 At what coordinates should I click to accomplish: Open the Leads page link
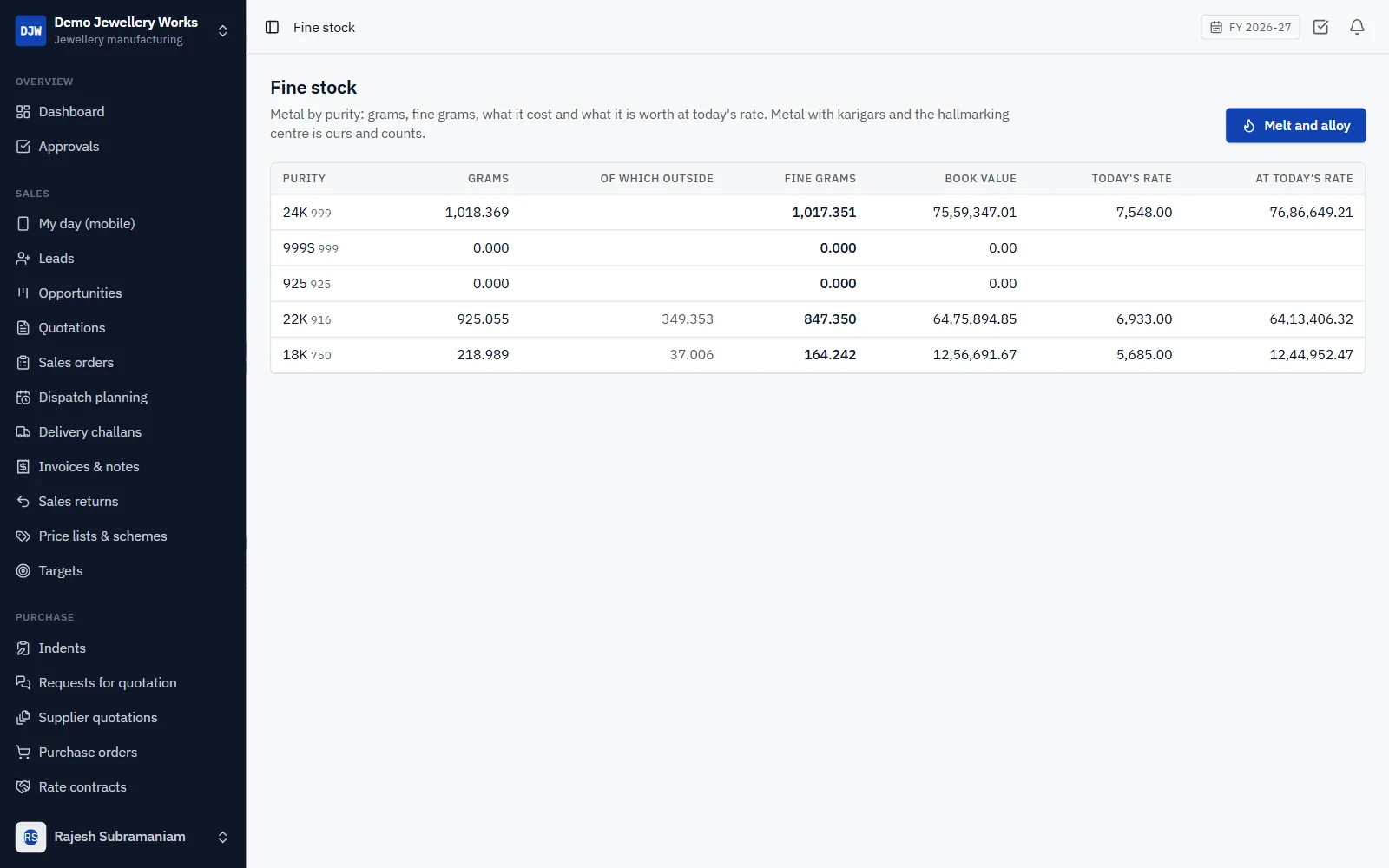point(122,259)
